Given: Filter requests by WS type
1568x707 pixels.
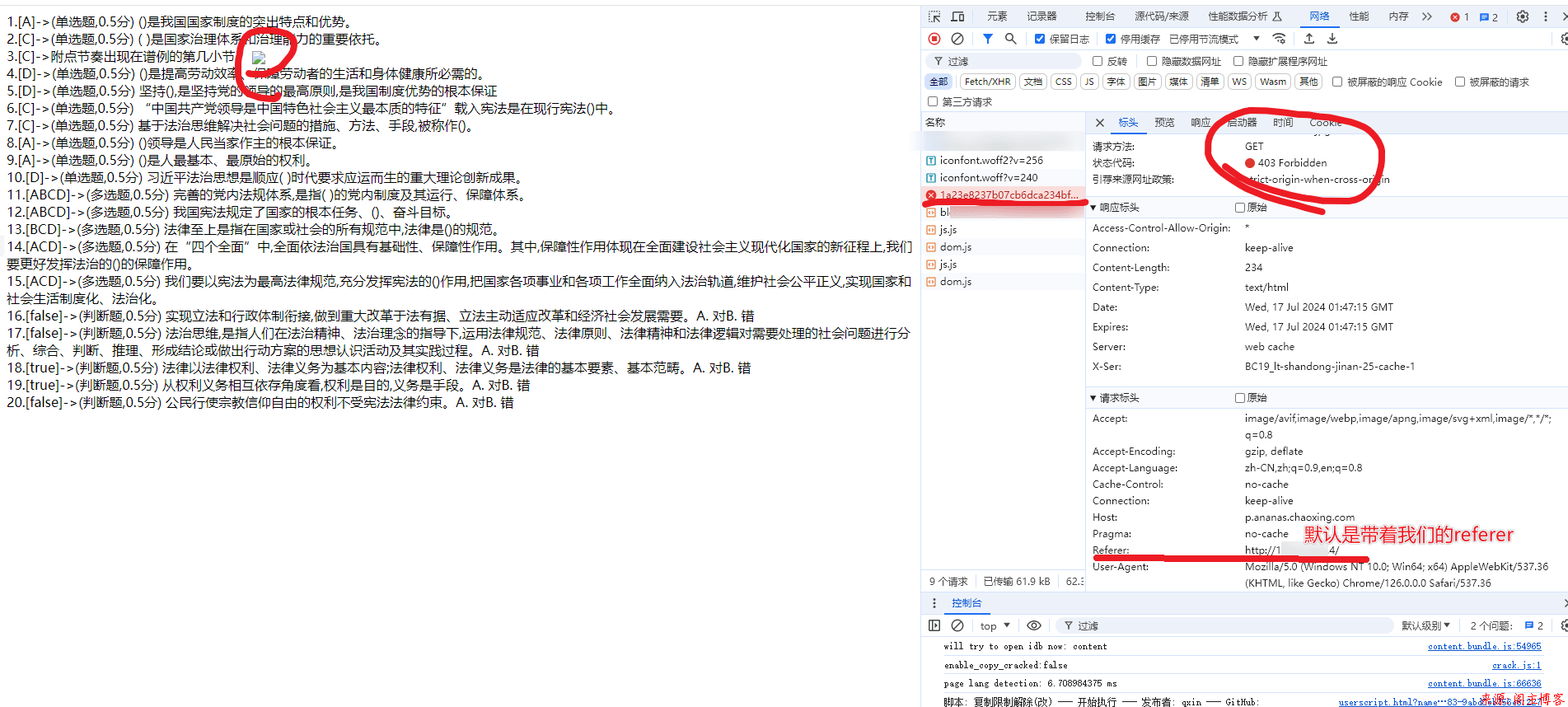Looking at the screenshot, I should (x=1239, y=82).
